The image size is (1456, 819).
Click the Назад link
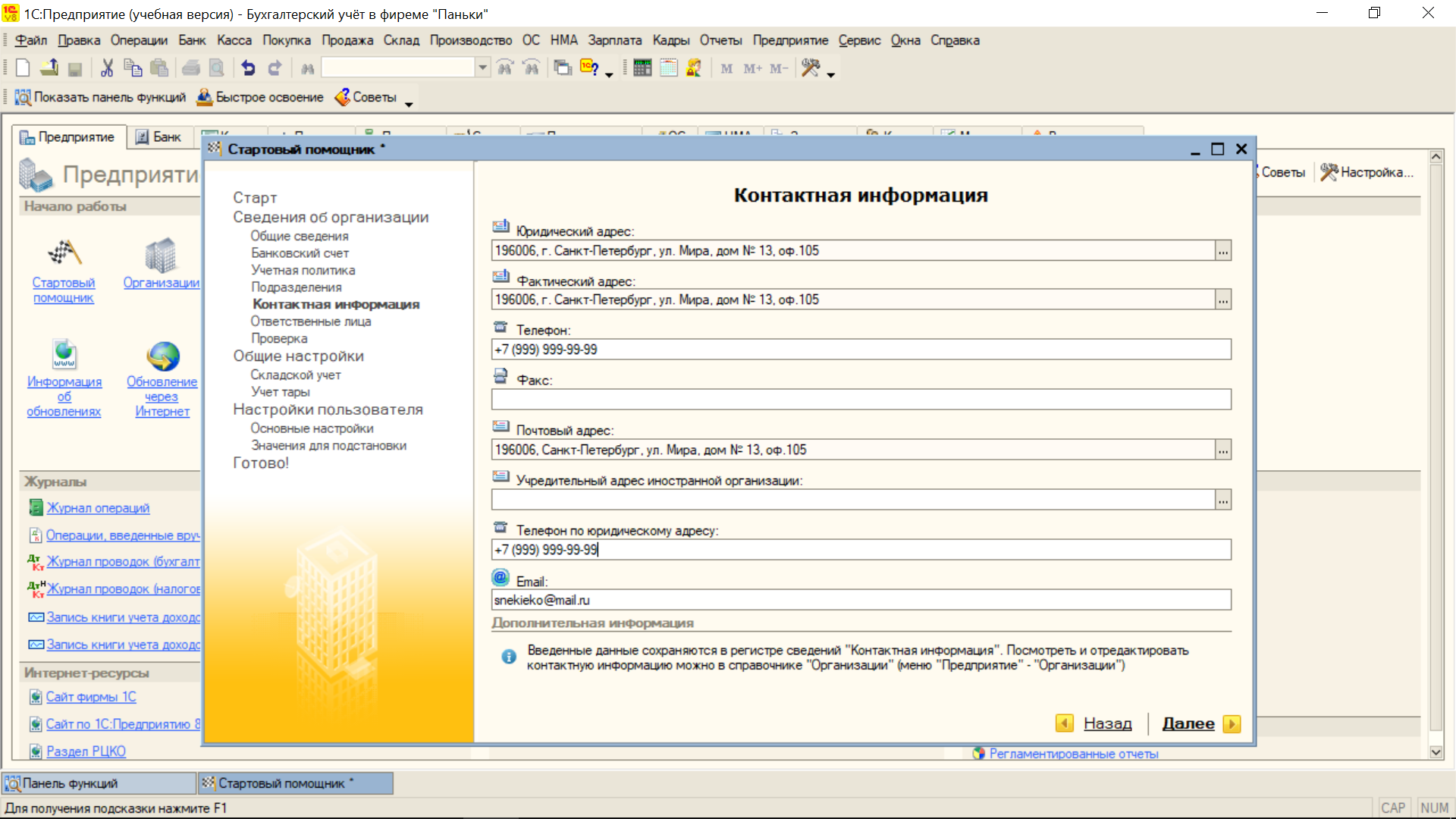[x=1107, y=724]
